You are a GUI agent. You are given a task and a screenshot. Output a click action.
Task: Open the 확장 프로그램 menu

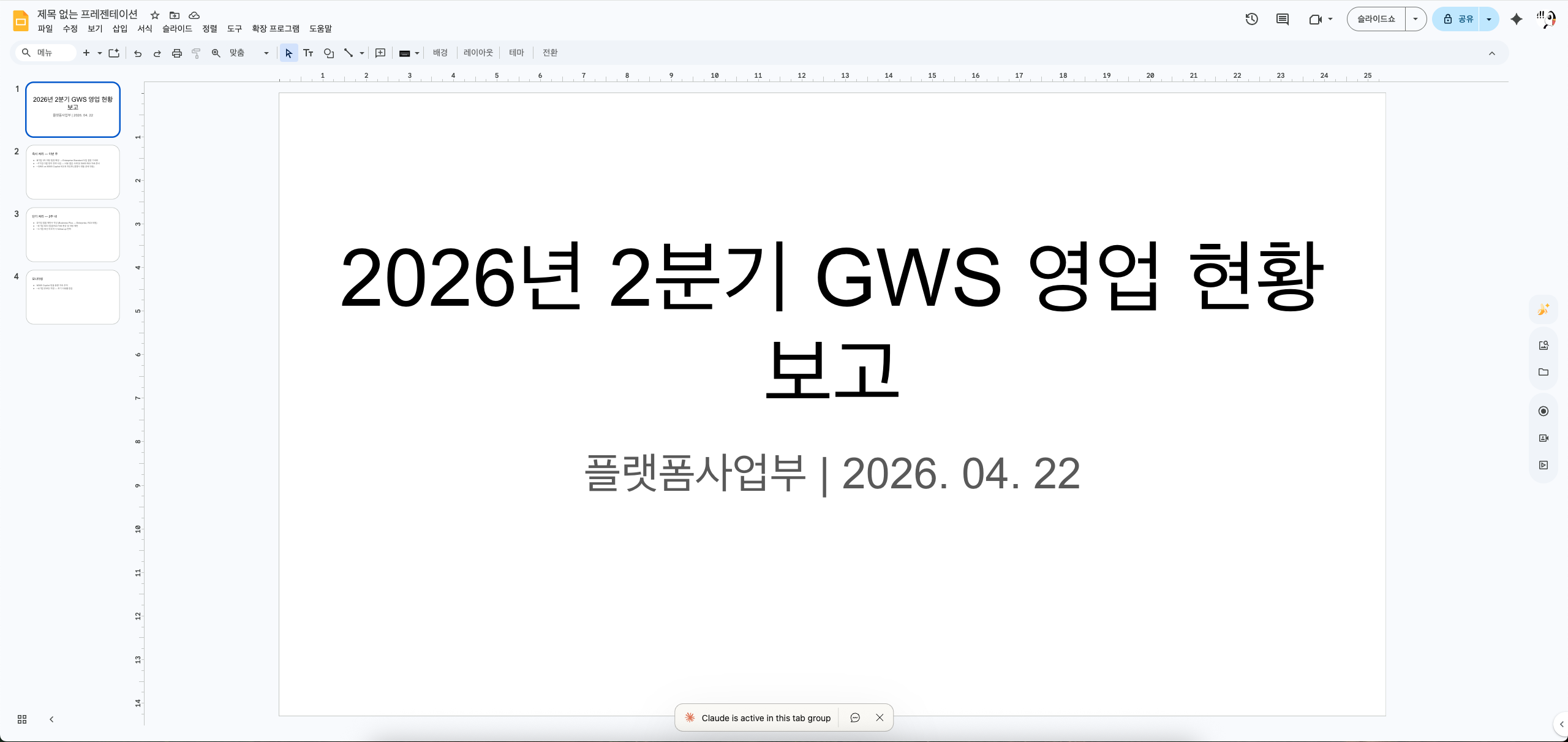(276, 29)
